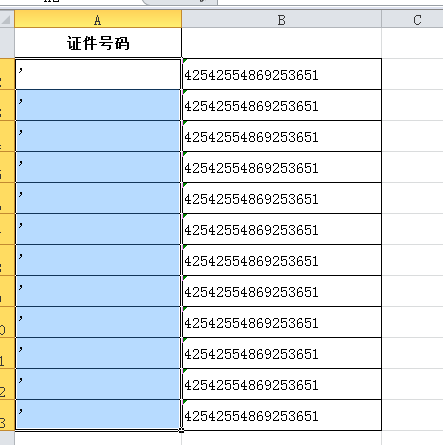This screenshot has width=443, height=445.
Task: Select cell B9 number 4254255486925365​1
Action: [282, 291]
